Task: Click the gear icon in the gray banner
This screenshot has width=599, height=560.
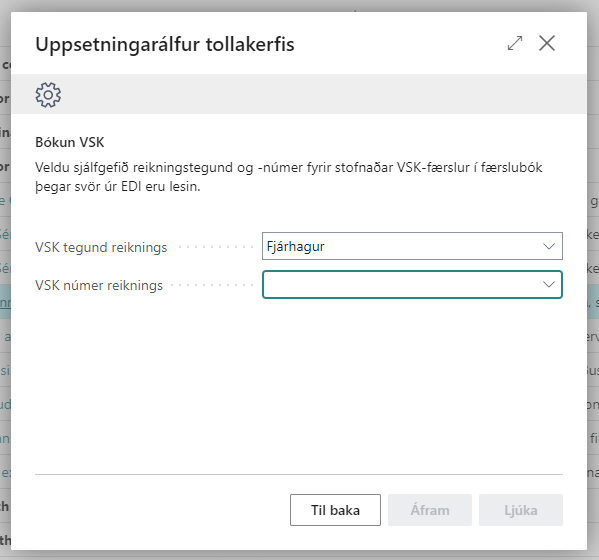Action: pos(48,94)
